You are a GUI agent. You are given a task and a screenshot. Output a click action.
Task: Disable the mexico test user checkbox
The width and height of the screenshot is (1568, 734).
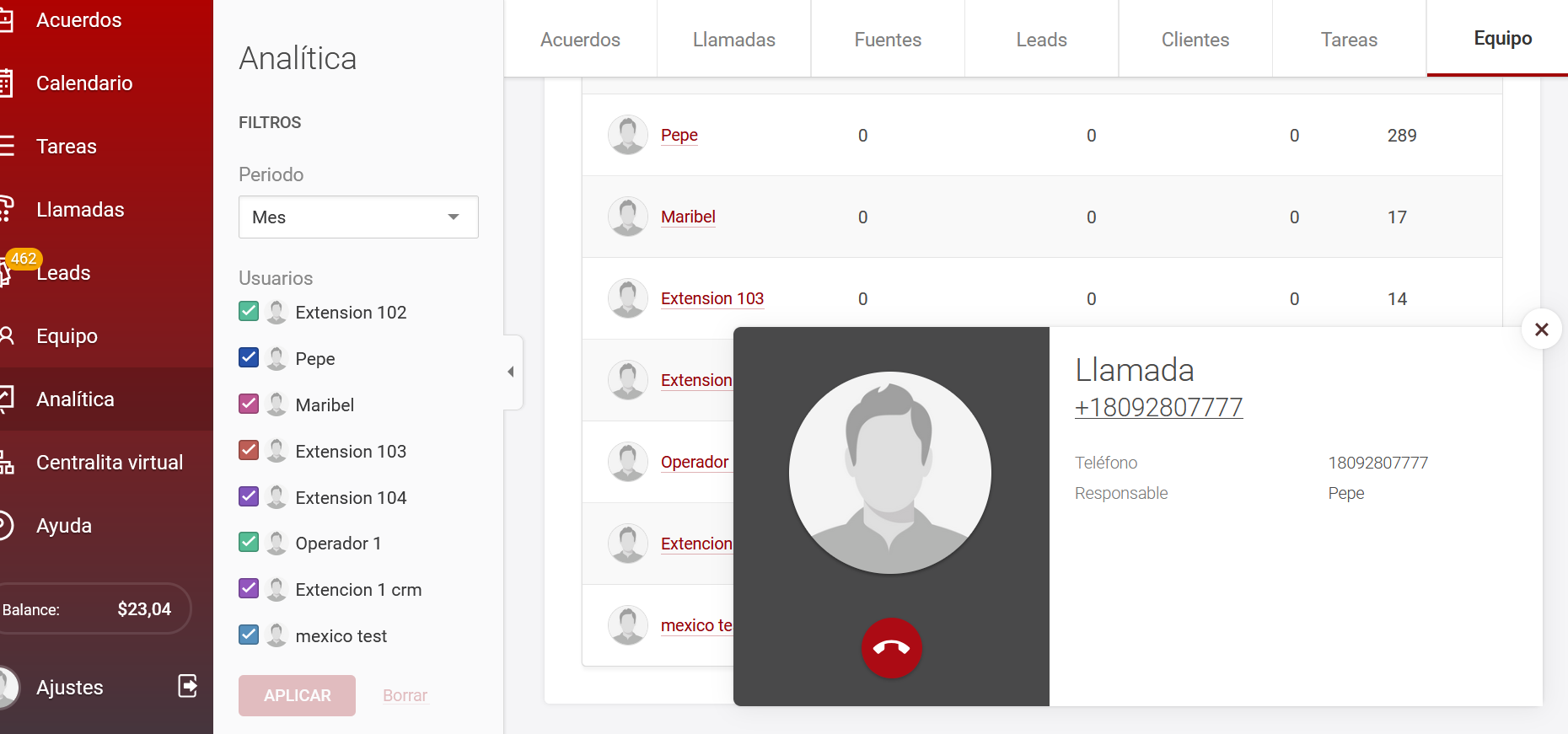click(249, 635)
